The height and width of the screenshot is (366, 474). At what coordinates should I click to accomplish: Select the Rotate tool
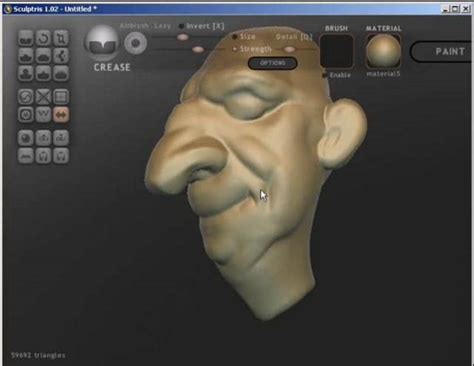43,38
